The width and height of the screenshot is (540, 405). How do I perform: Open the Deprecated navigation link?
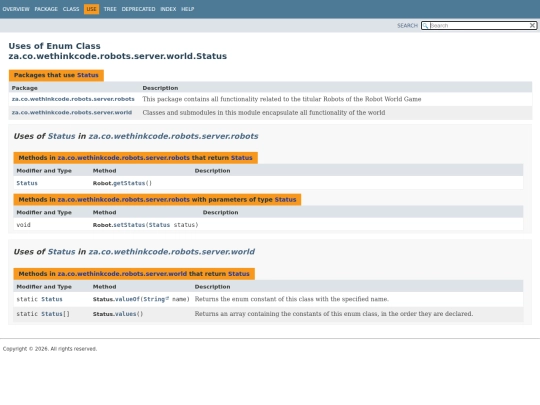point(138,9)
